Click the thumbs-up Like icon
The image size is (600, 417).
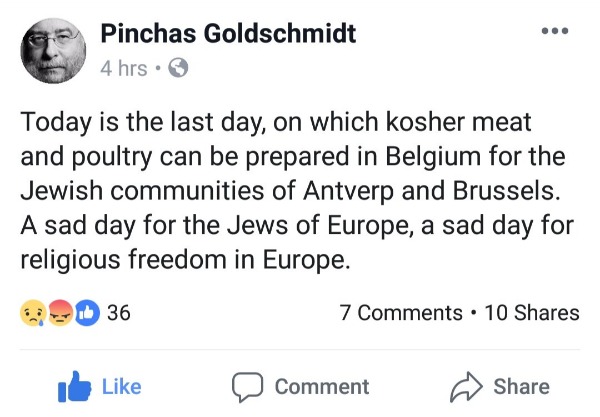(74, 387)
